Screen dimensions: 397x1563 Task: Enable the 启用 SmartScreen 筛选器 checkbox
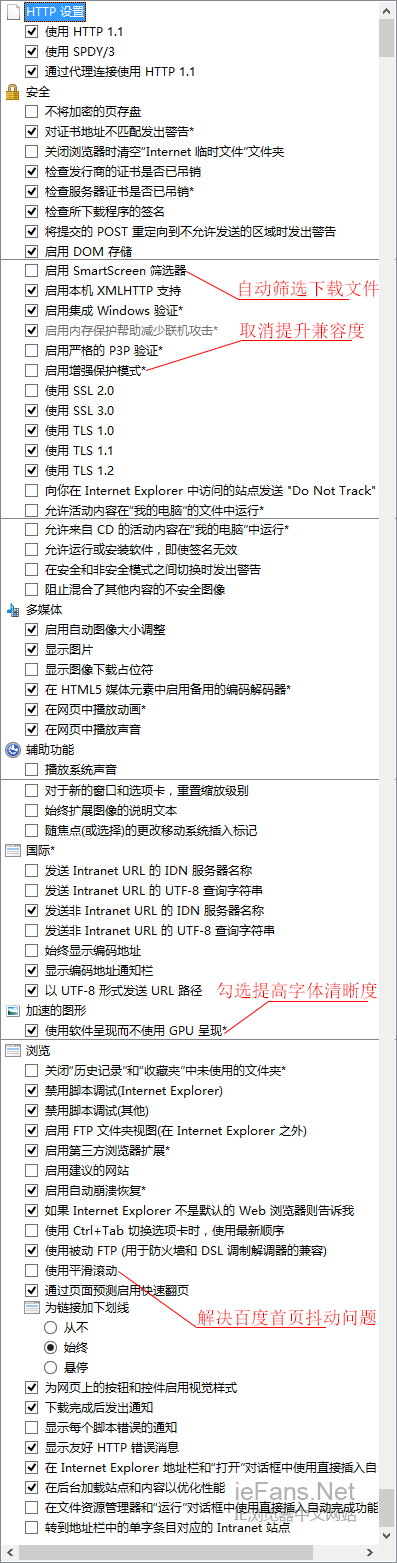coord(33,270)
